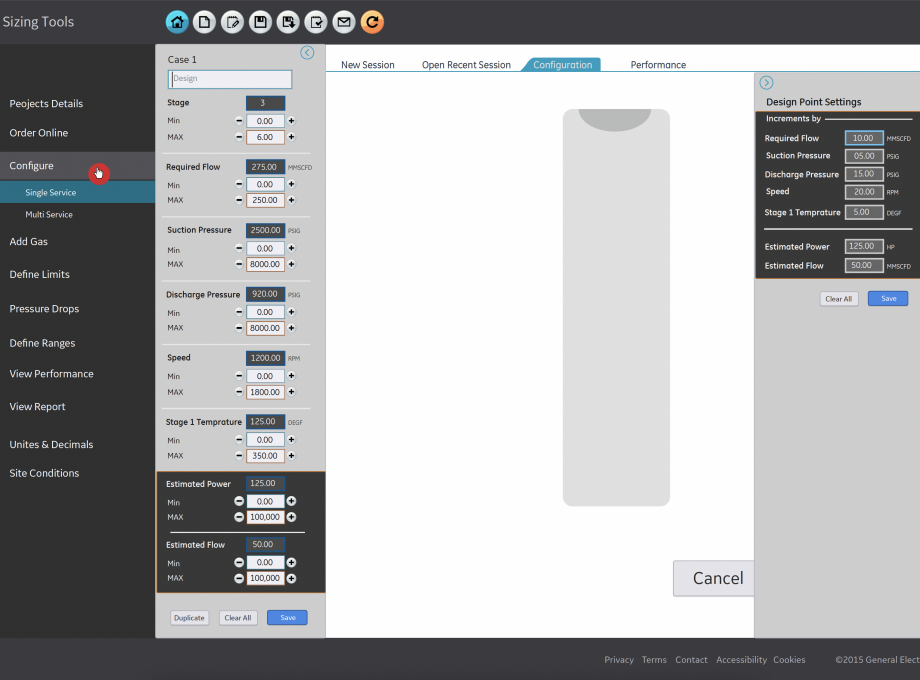The image size is (920, 680).
Task: Open the Open Recent Session tab
Action: (x=466, y=65)
